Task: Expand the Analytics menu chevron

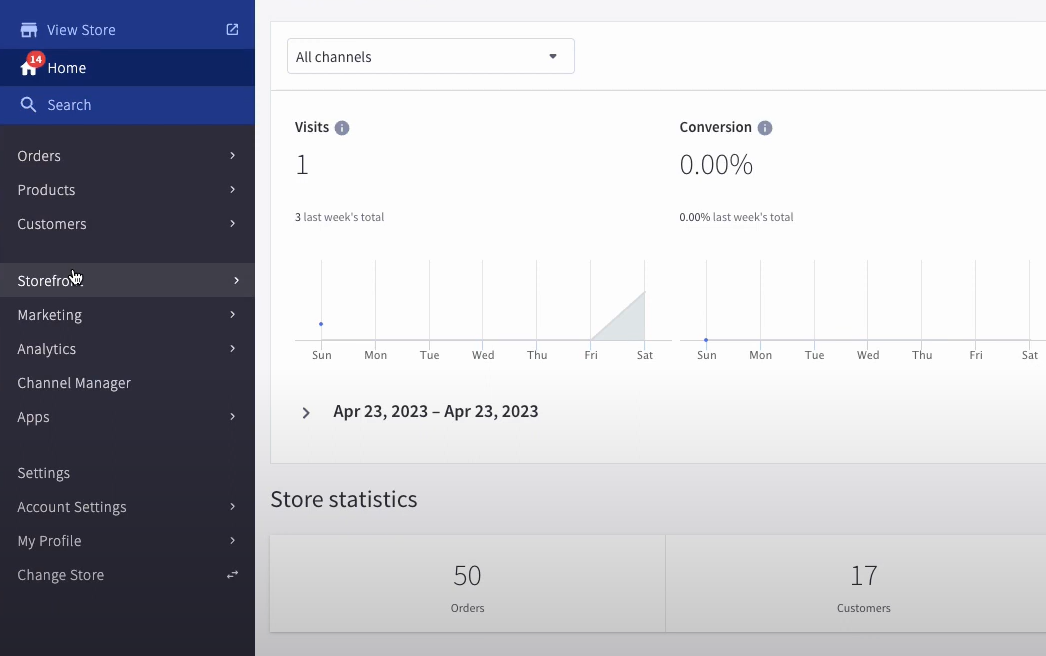Action: click(x=232, y=348)
